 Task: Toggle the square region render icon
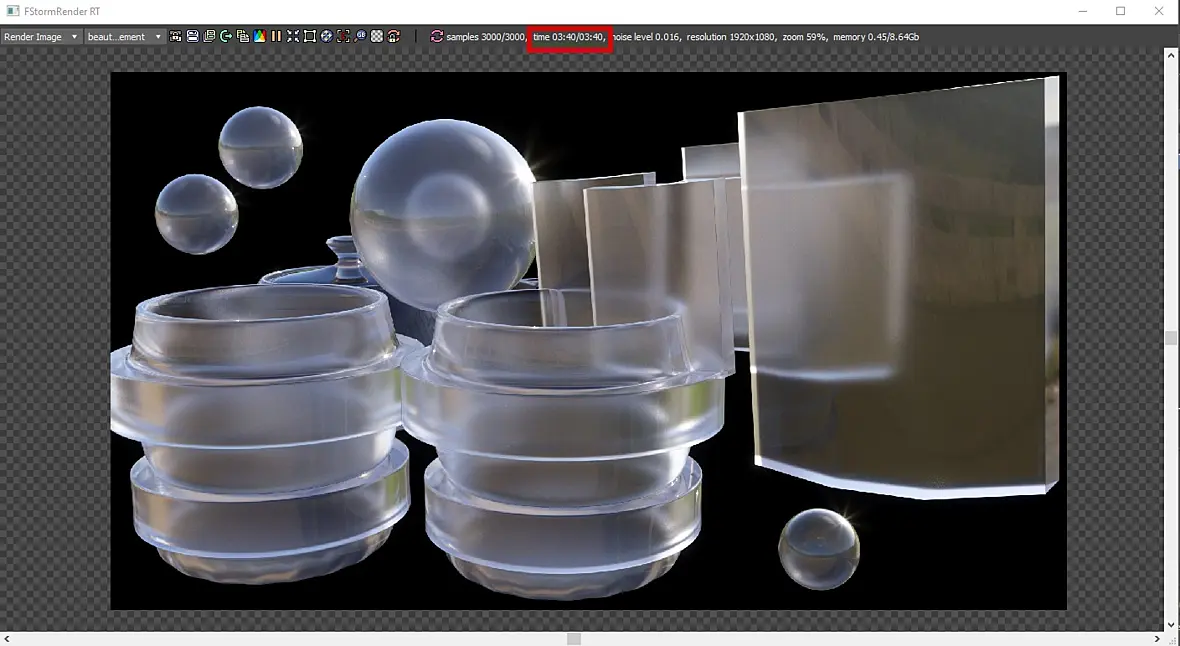click(x=309, y=36)
